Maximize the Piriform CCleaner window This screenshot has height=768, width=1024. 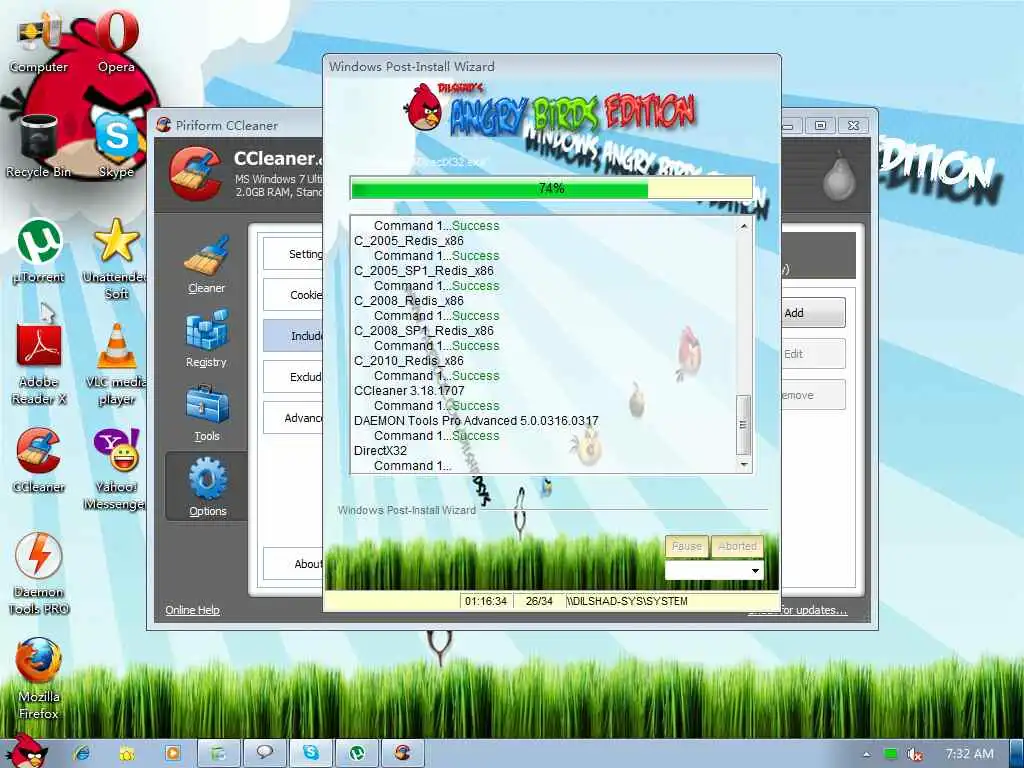click(x=820, y=125)
